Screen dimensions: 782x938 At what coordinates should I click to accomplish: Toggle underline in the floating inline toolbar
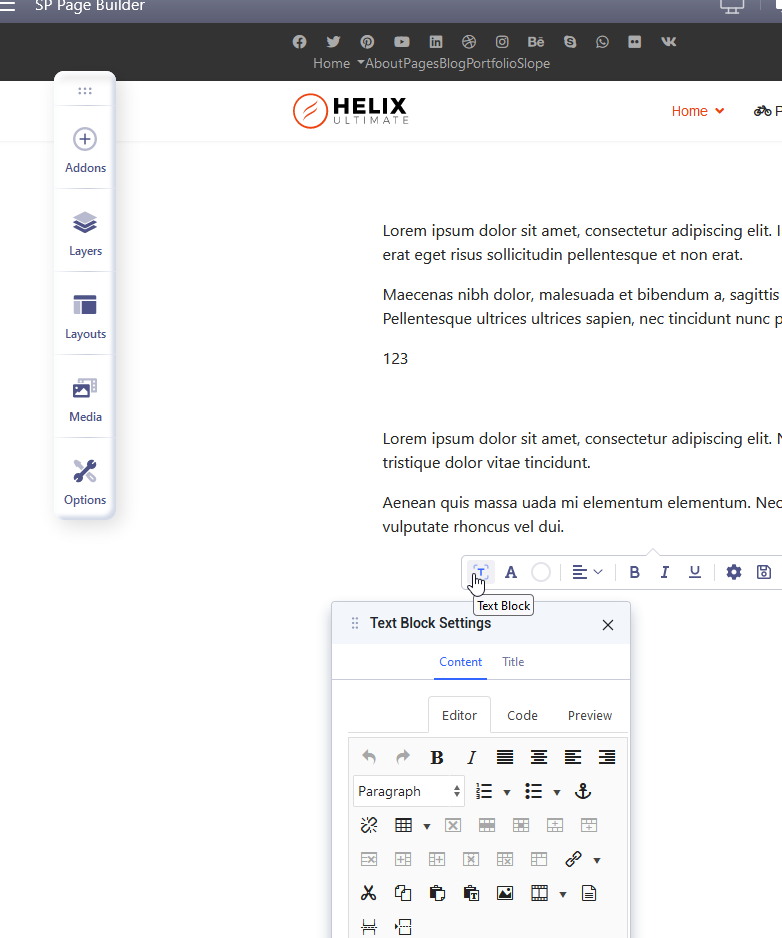click(x=694, y=572)
